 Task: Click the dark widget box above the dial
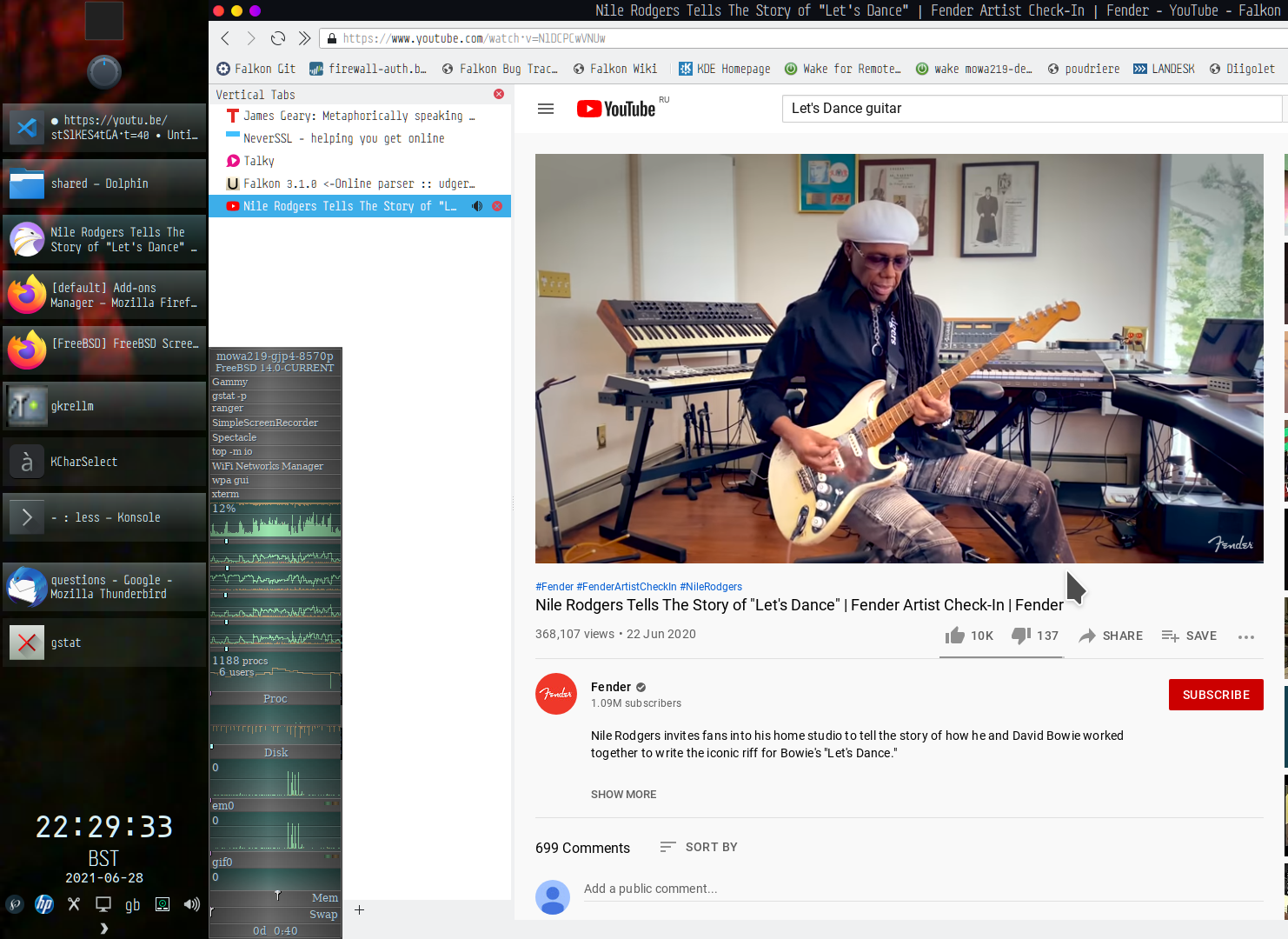point(103,21)
